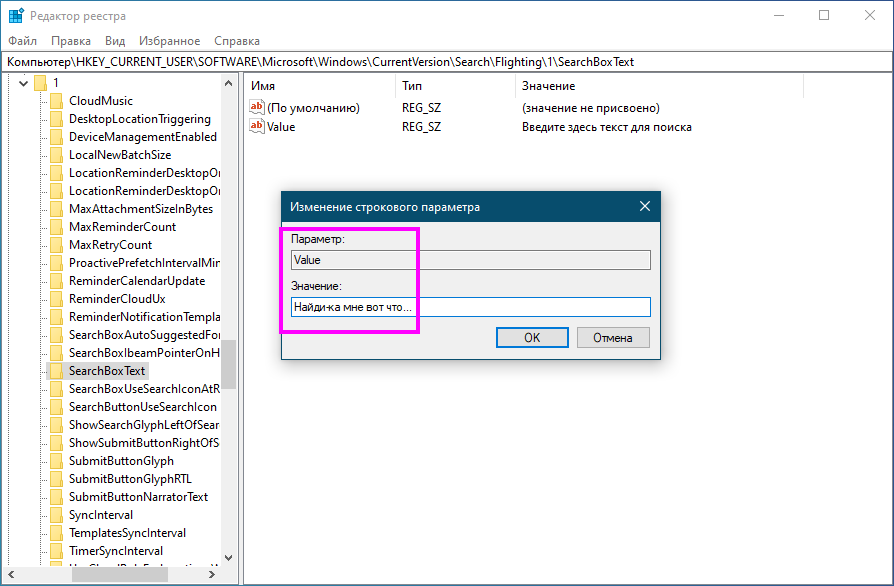Minimize the Редактор реестра window
The height and width of the screenshot is (586, 894).
(x=779, y=15)
